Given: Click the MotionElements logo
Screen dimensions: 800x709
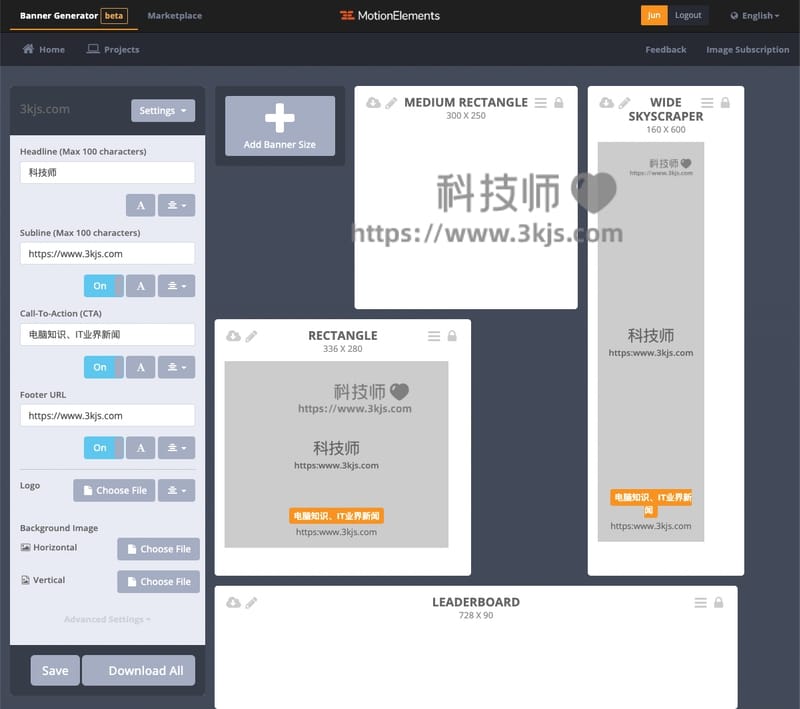Looking at the screenshot, I should click(x=390, y=16).
